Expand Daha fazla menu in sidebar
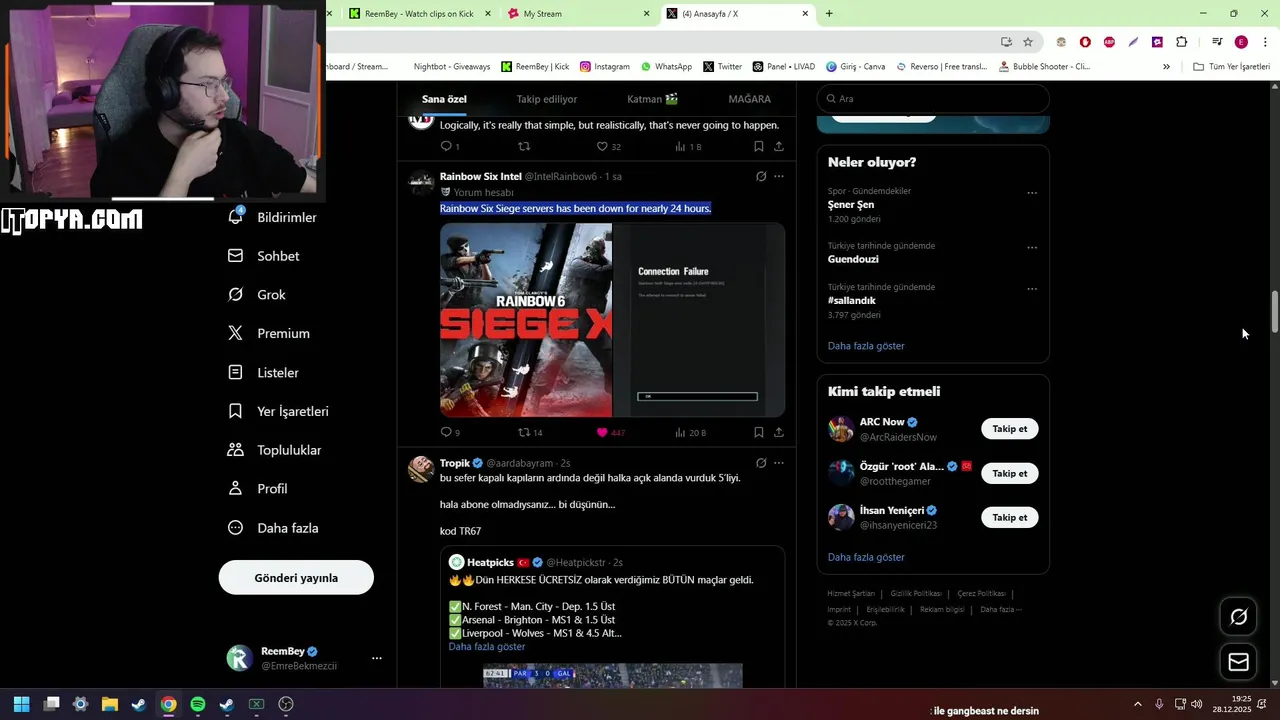The height and width of the screenshot is (720, 1280). coord(273,528)
